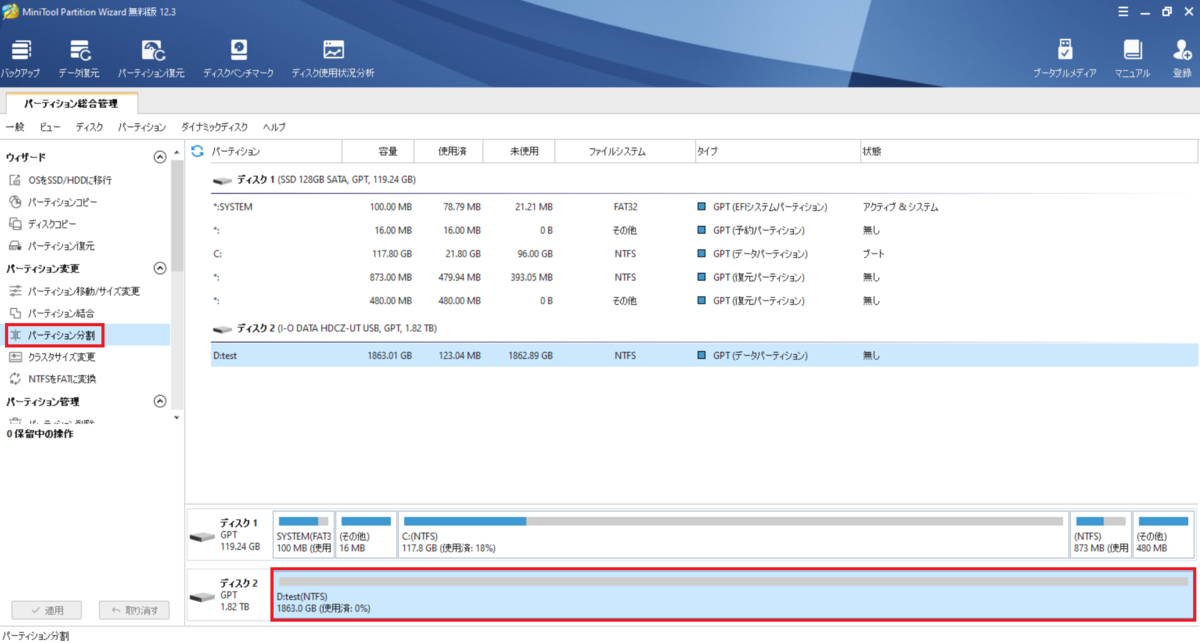Start ディスクコピー wizard
The width and height of the screenshot is (1200, 643).
tap(44, 224)
